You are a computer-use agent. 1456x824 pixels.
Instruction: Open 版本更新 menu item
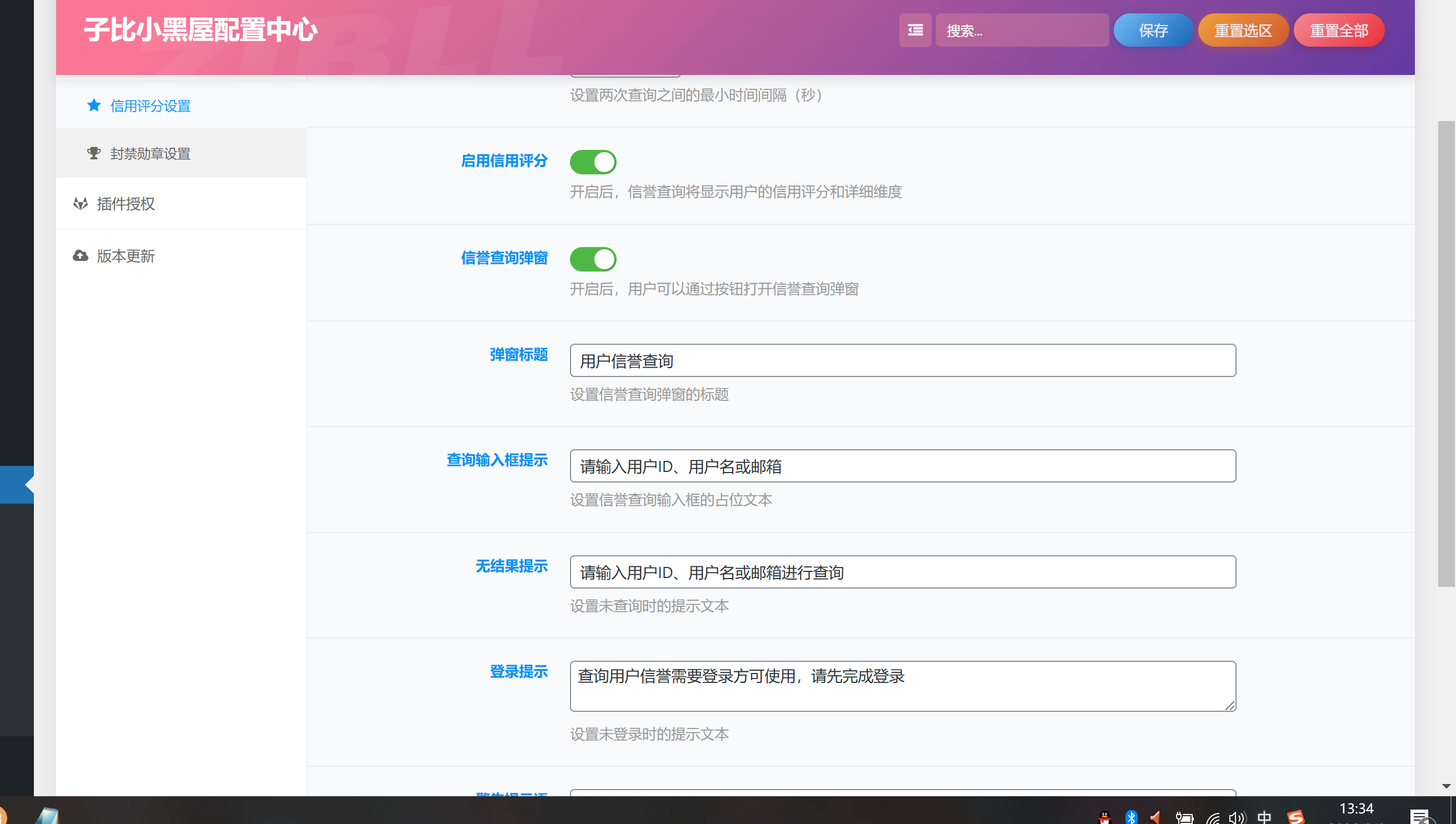[181, 256]
